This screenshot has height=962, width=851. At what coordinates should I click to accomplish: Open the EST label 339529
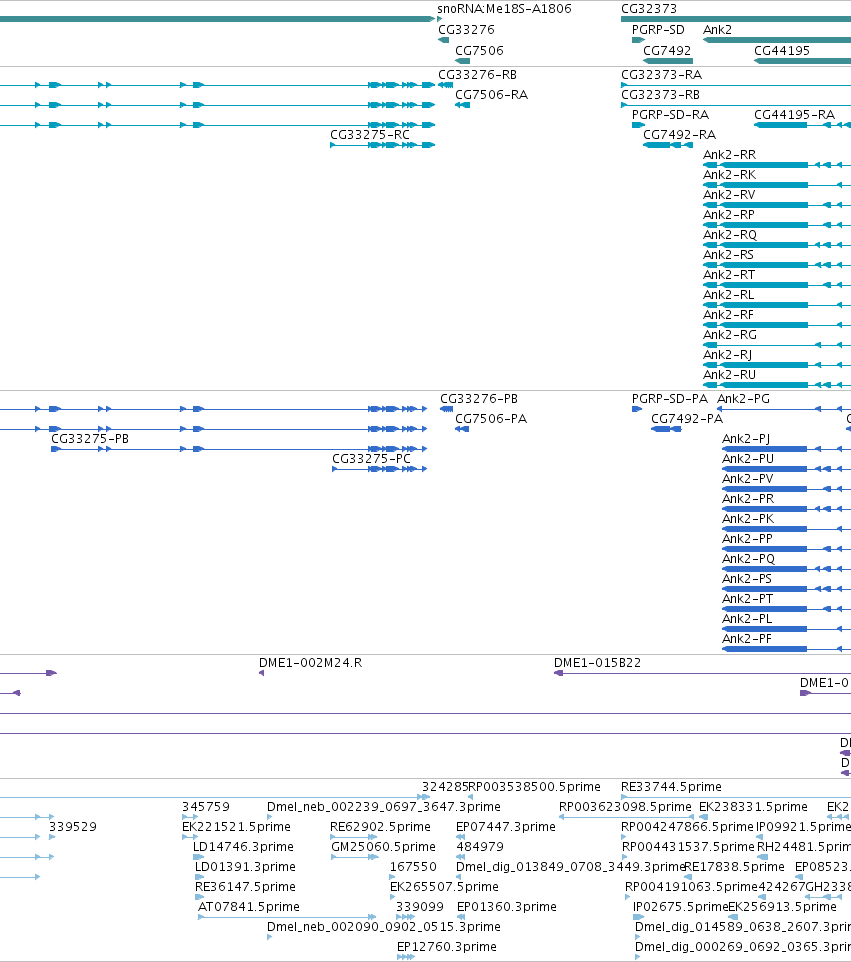[73, 826]
